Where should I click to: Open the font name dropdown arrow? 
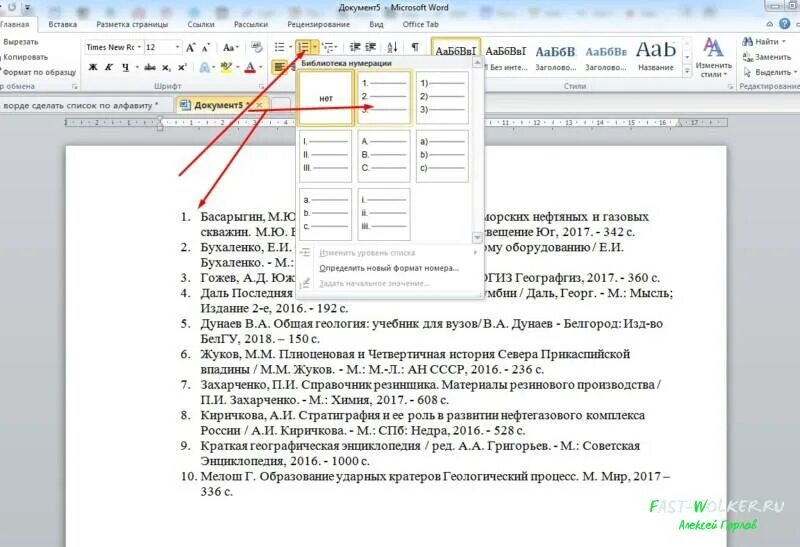click(x=139, y=47)
